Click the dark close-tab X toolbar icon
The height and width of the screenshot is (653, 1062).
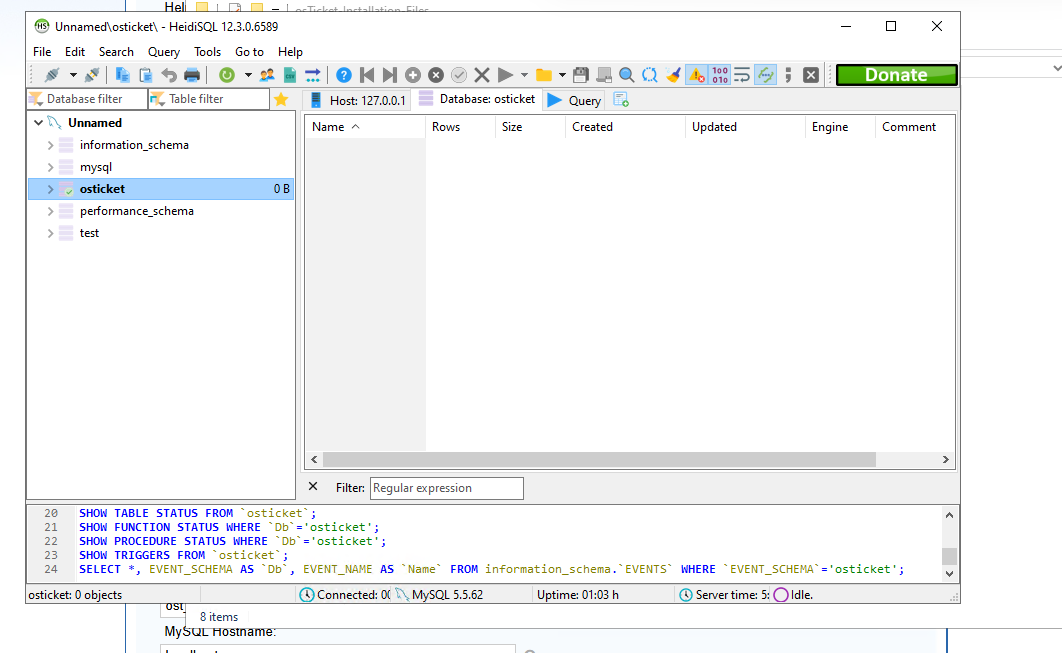coord(811,75)
